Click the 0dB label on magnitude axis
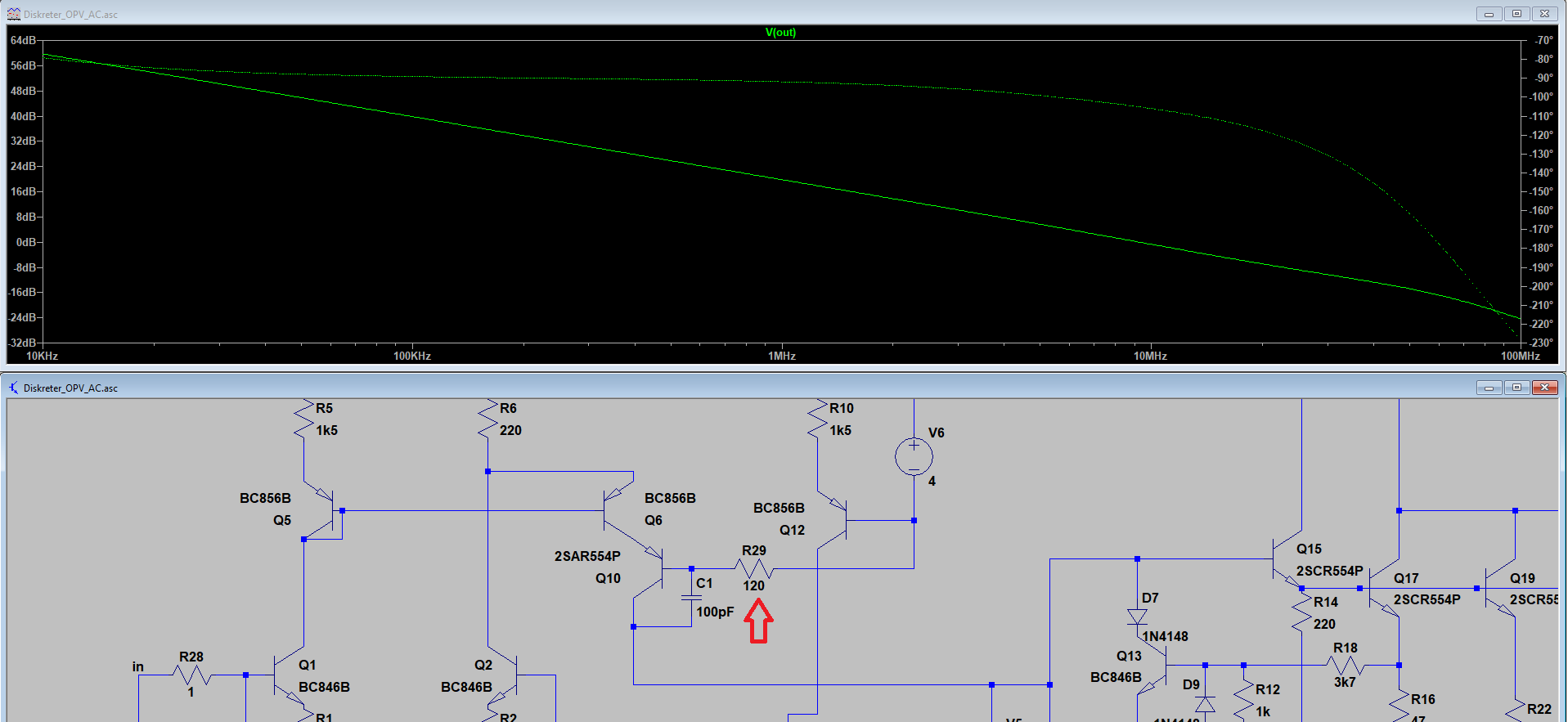 pos(26,242)
